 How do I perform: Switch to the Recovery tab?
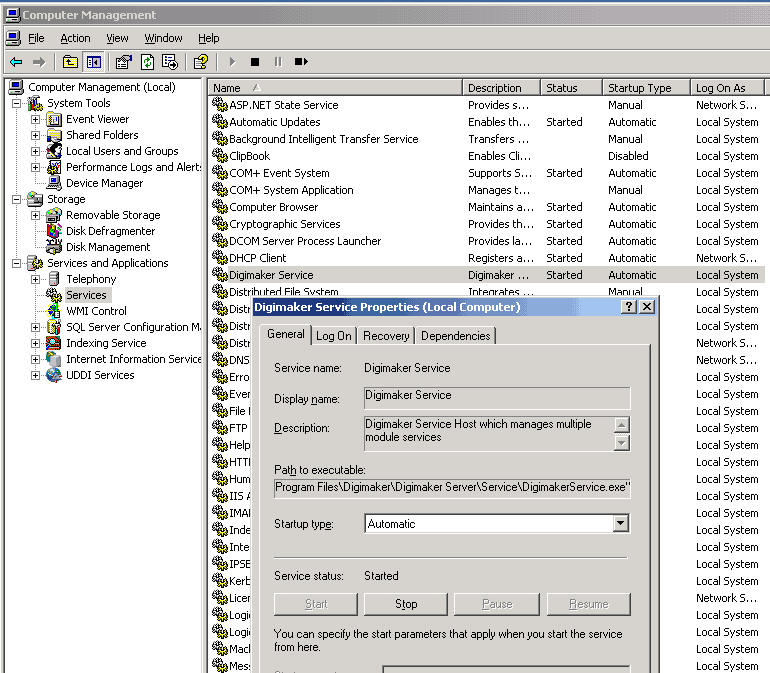tap(386, 336)
